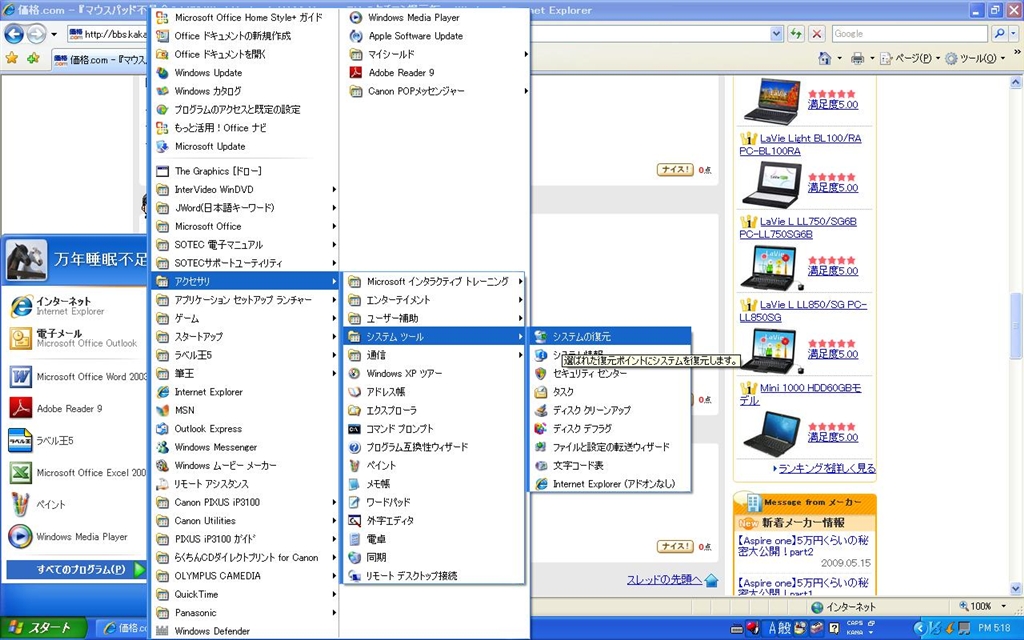Click the IE refresh button
The image size is (1024, 640).
pyautogui.click(x=795, y=34)
